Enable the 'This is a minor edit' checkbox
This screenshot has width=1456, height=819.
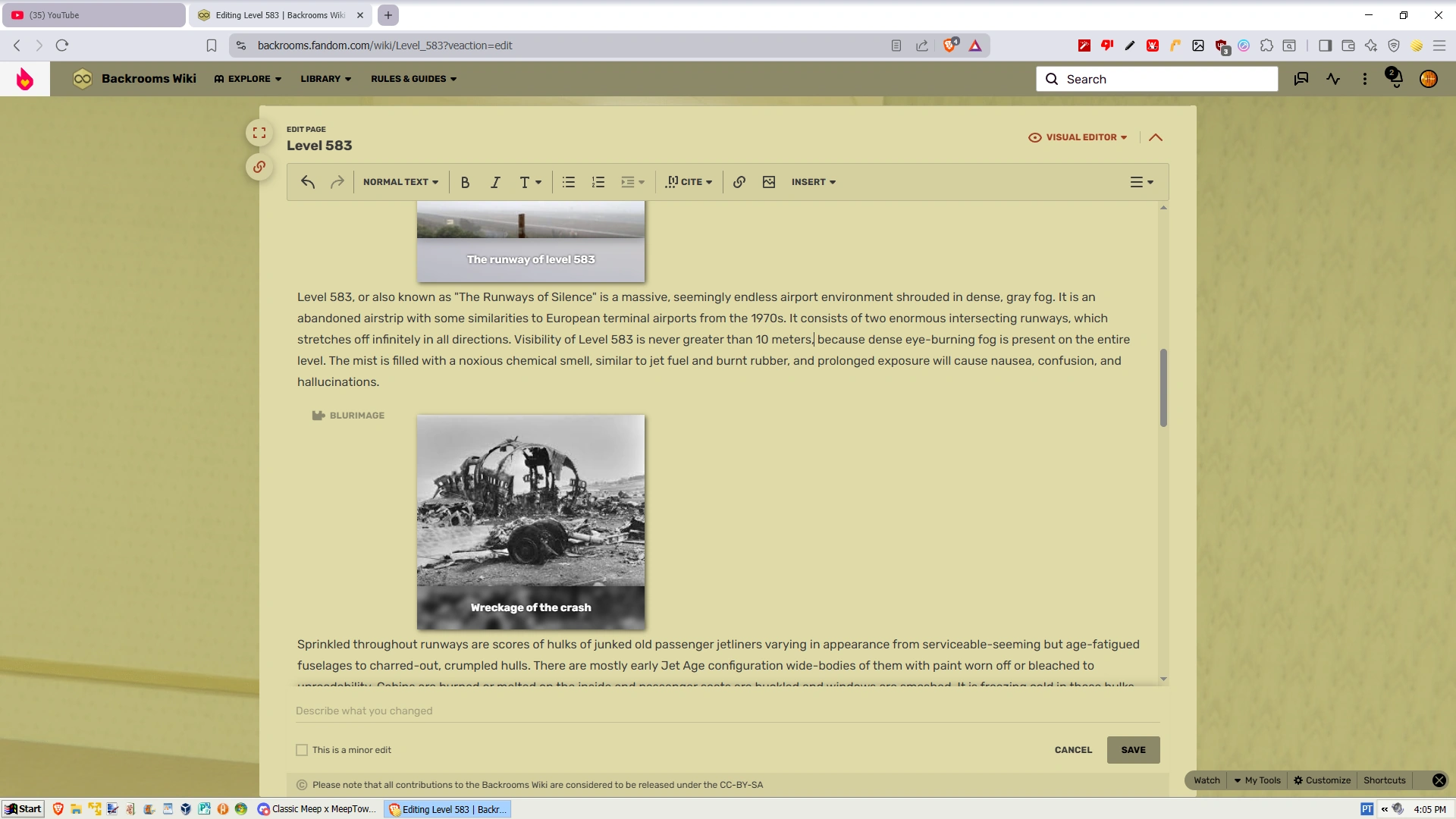coord(302,750)
